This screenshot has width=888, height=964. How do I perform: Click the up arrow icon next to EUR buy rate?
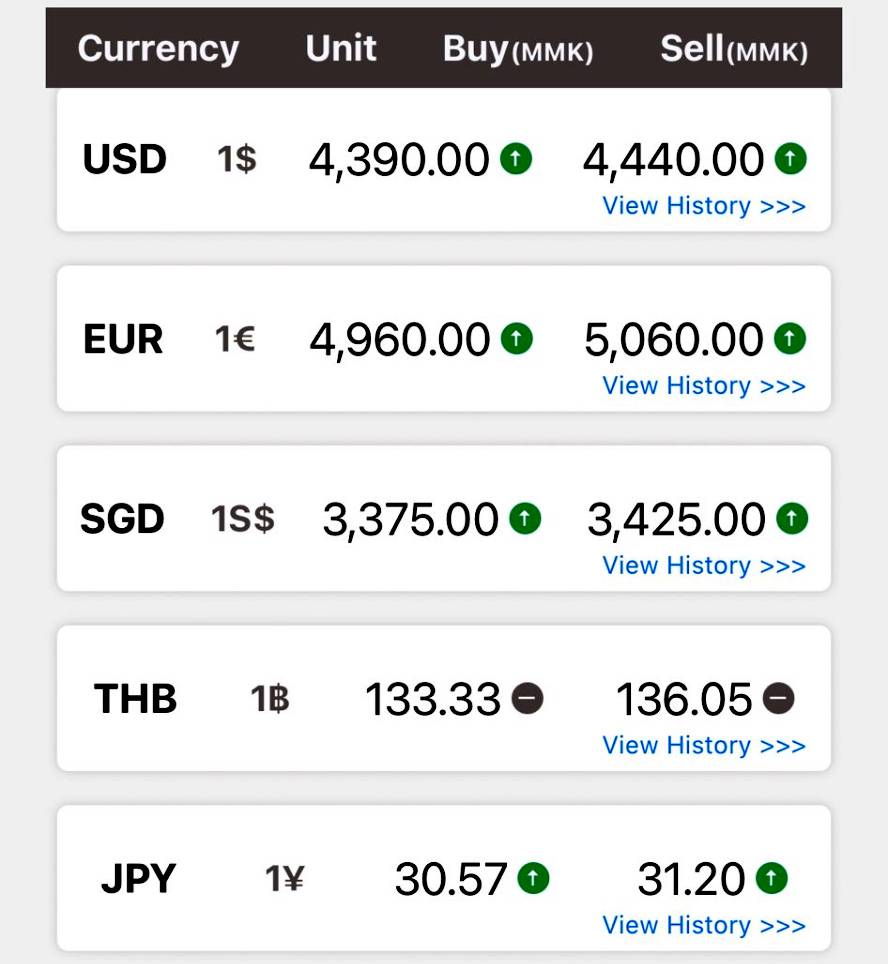pyautogui.click(x=516, y=338)
